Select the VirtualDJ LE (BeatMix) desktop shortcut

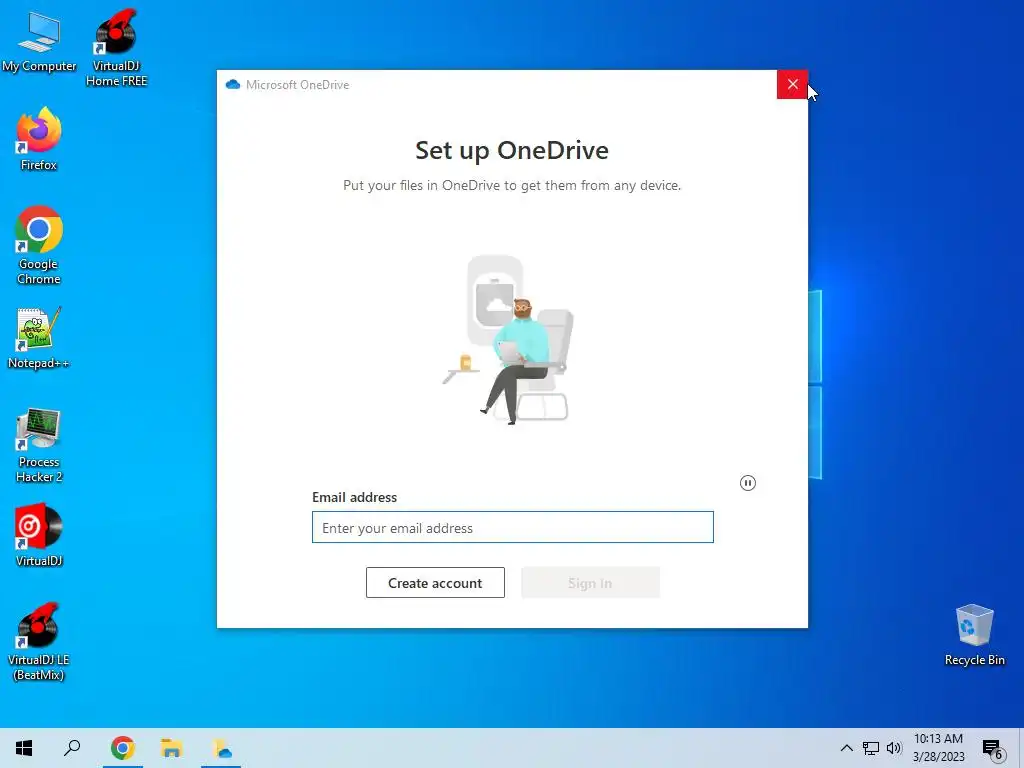tap(39, 643)
